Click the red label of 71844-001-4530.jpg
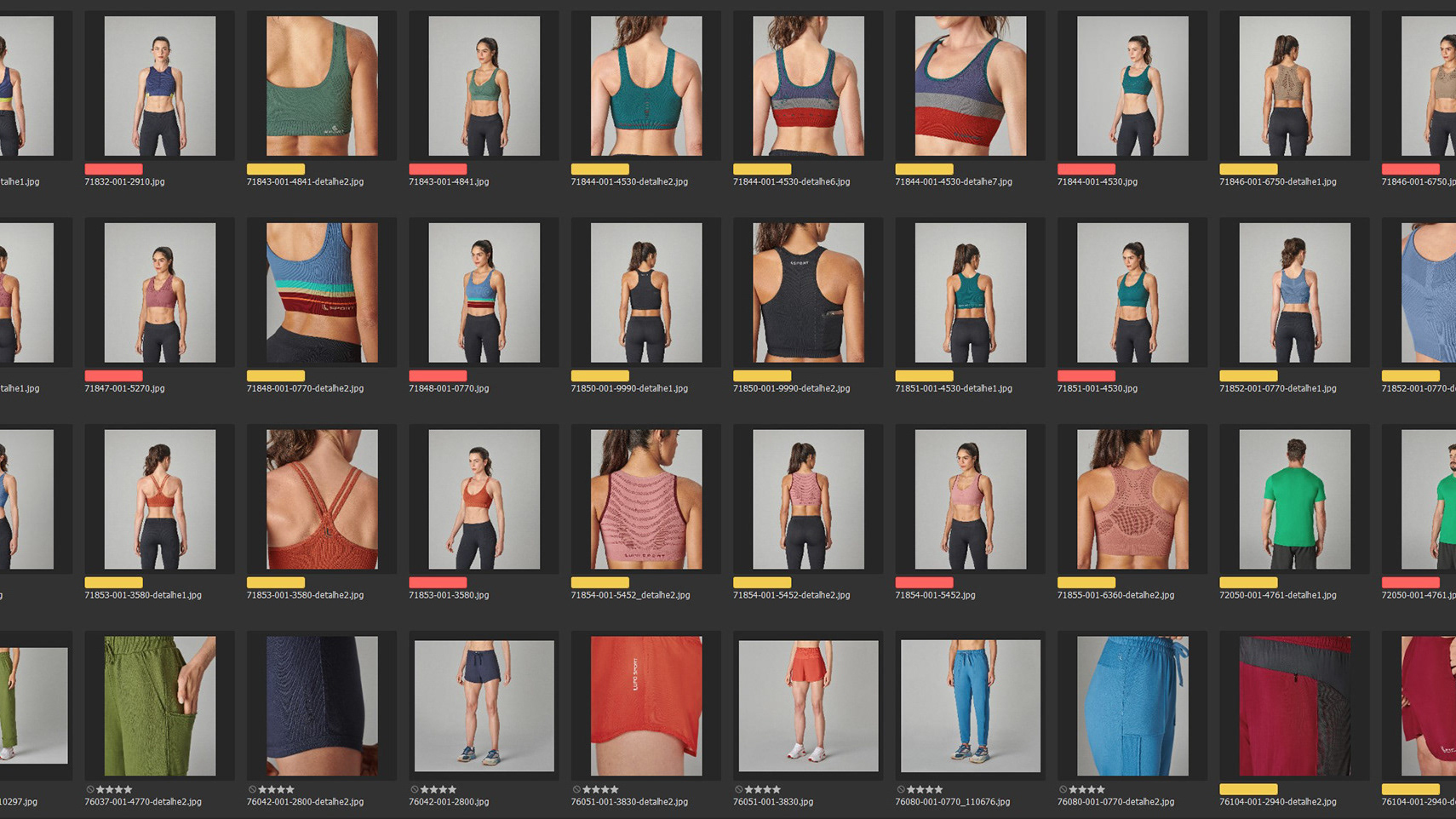1456x819 pixels. pos(1086,169)
